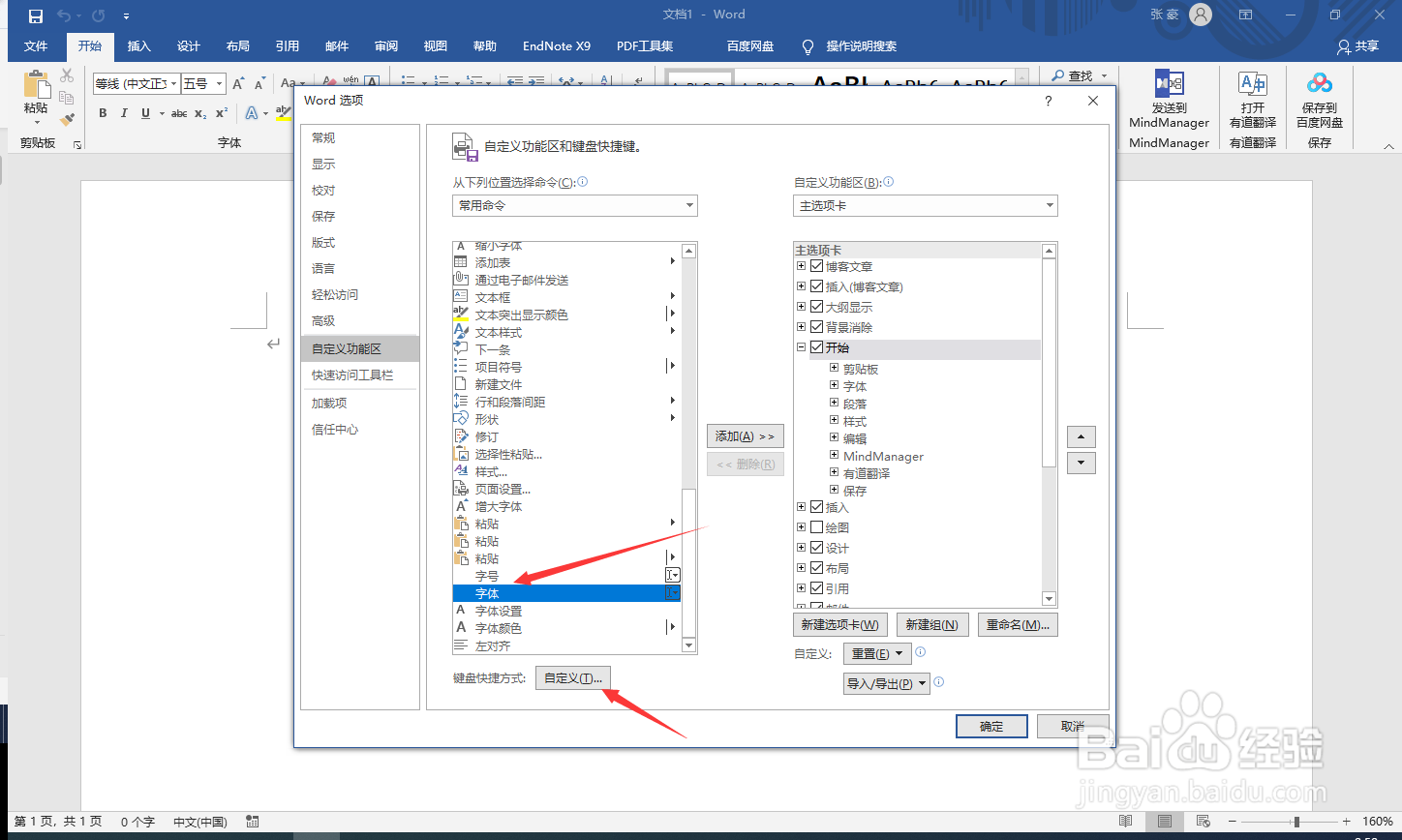Open the font size 五号 dropdown
This screenshot has height=840, width=1402.
[x=220, y=84]
